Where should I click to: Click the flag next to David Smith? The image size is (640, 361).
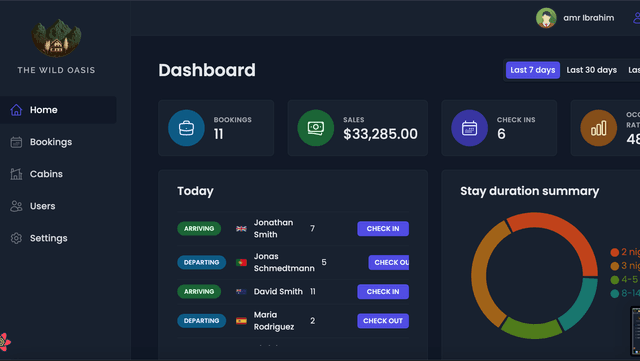pos(241,292)
